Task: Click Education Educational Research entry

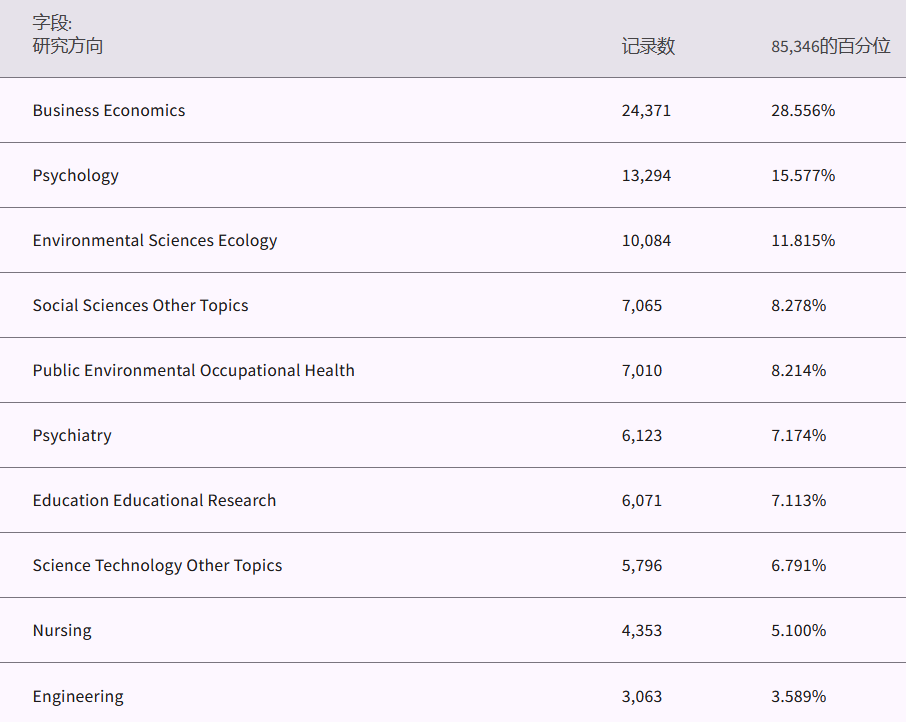Action: [154, 500]
